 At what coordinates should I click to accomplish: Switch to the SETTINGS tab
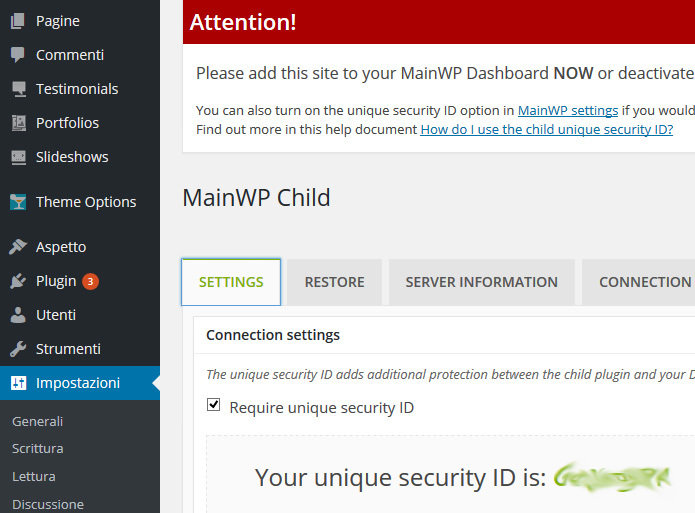click(x=231, y=282)
